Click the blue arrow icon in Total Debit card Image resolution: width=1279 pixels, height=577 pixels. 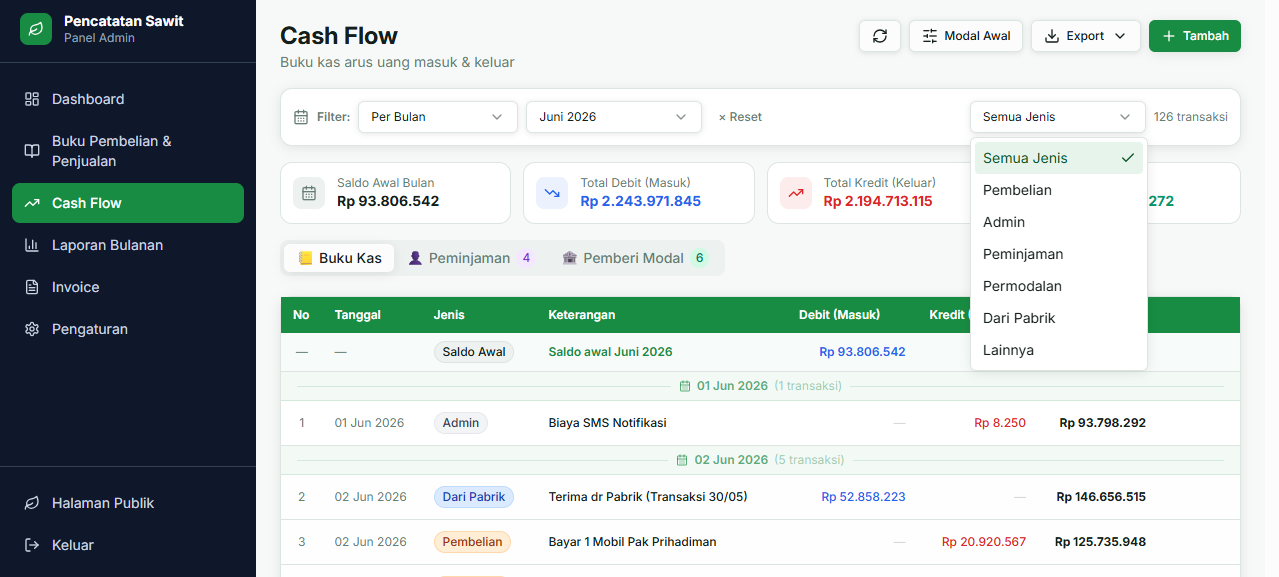click(x=552, y=193)
